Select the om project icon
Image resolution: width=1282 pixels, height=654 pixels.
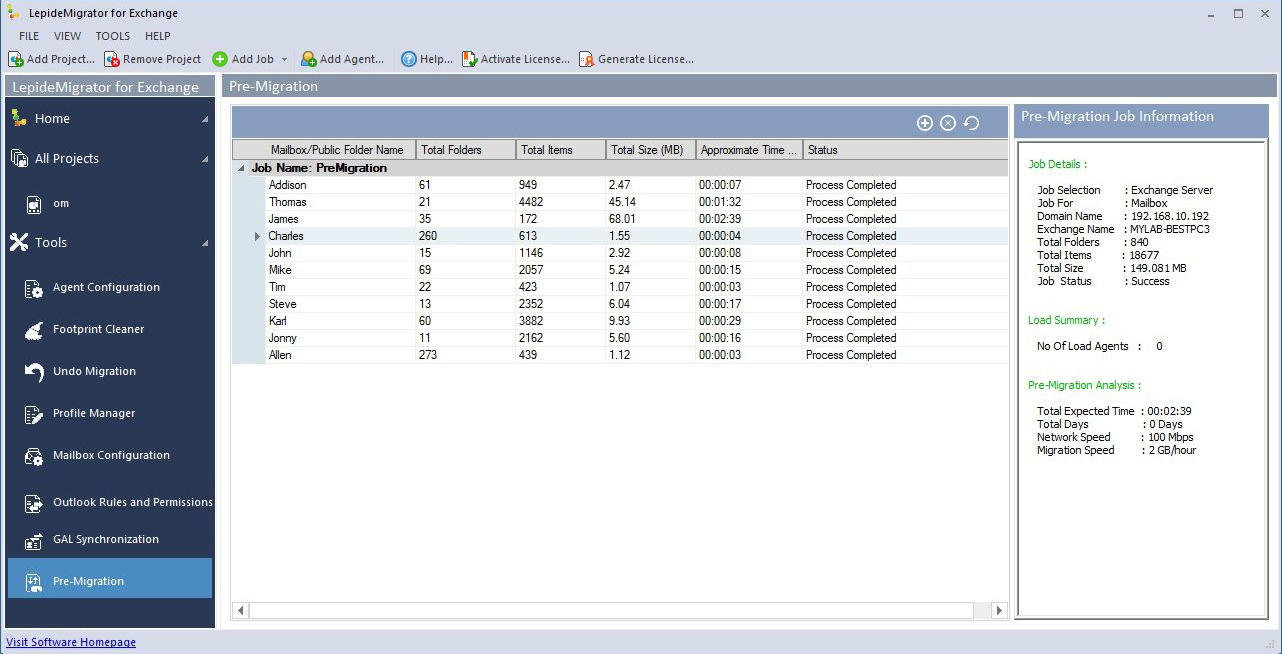[33, 204]
